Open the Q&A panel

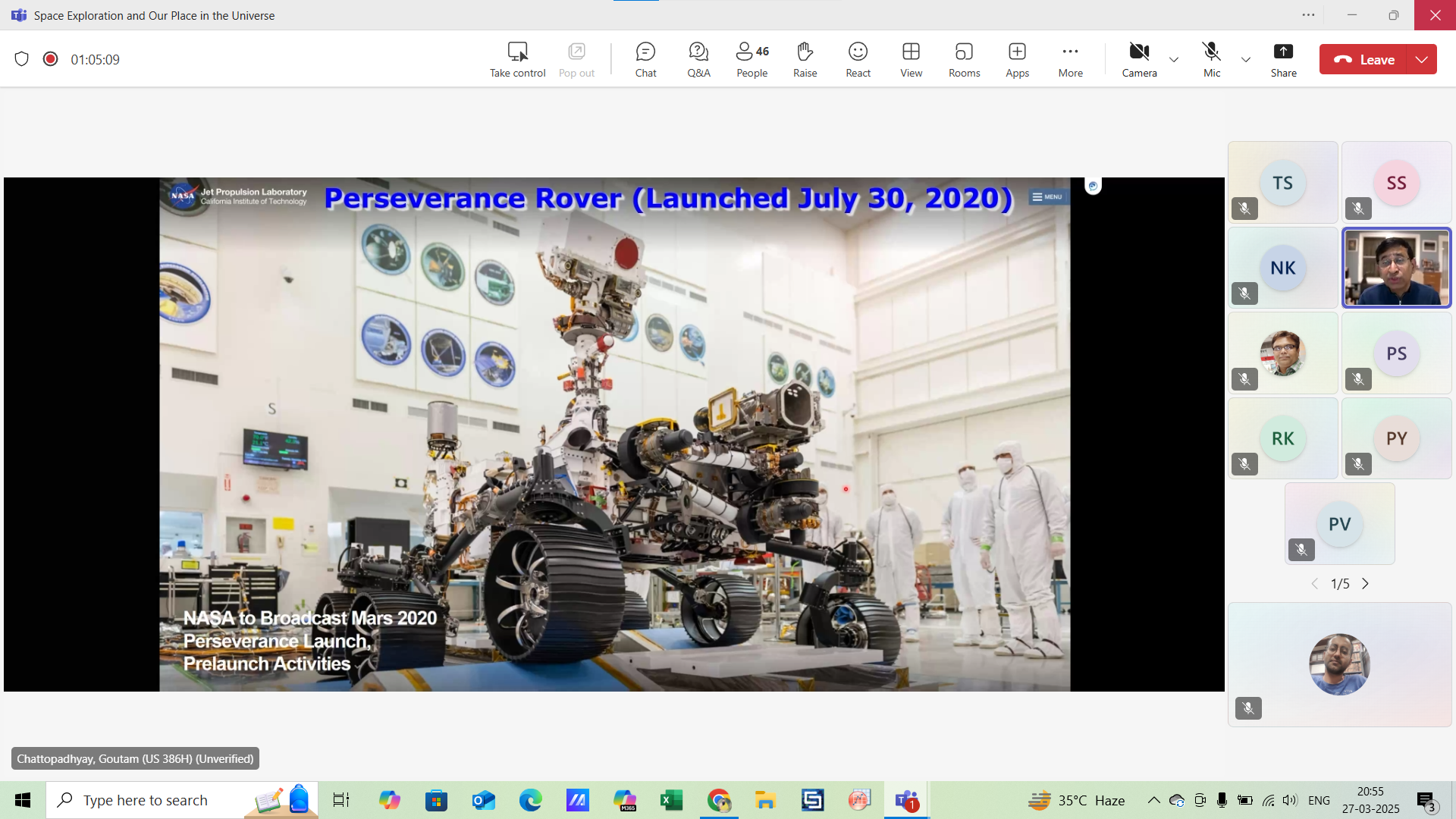click(x=698, y=59)
